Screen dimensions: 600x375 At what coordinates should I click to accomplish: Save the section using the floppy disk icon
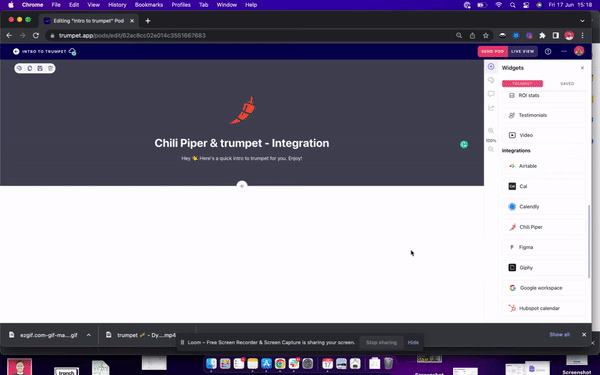[x=40, y=68]
